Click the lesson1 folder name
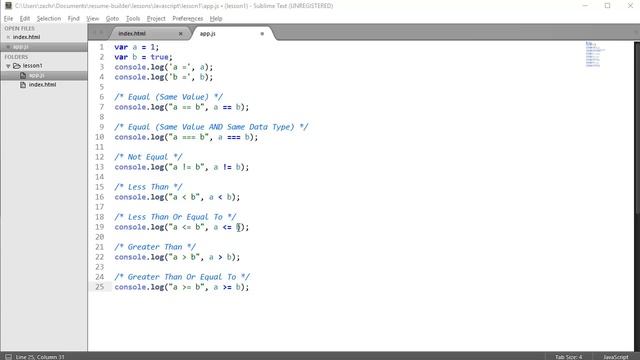This screenshot has height=360, width=640. (x=33, y=66)
